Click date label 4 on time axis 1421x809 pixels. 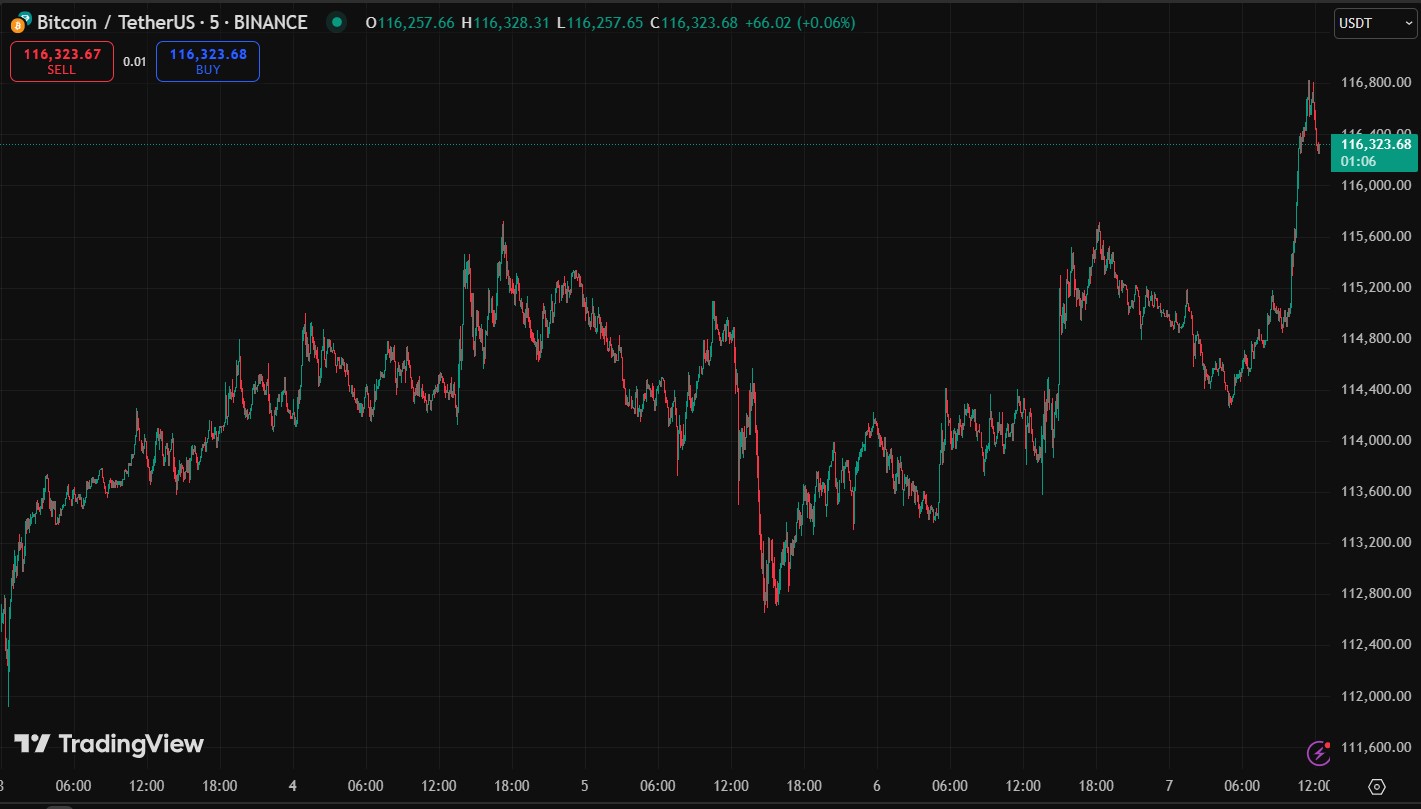pos(292,786)
